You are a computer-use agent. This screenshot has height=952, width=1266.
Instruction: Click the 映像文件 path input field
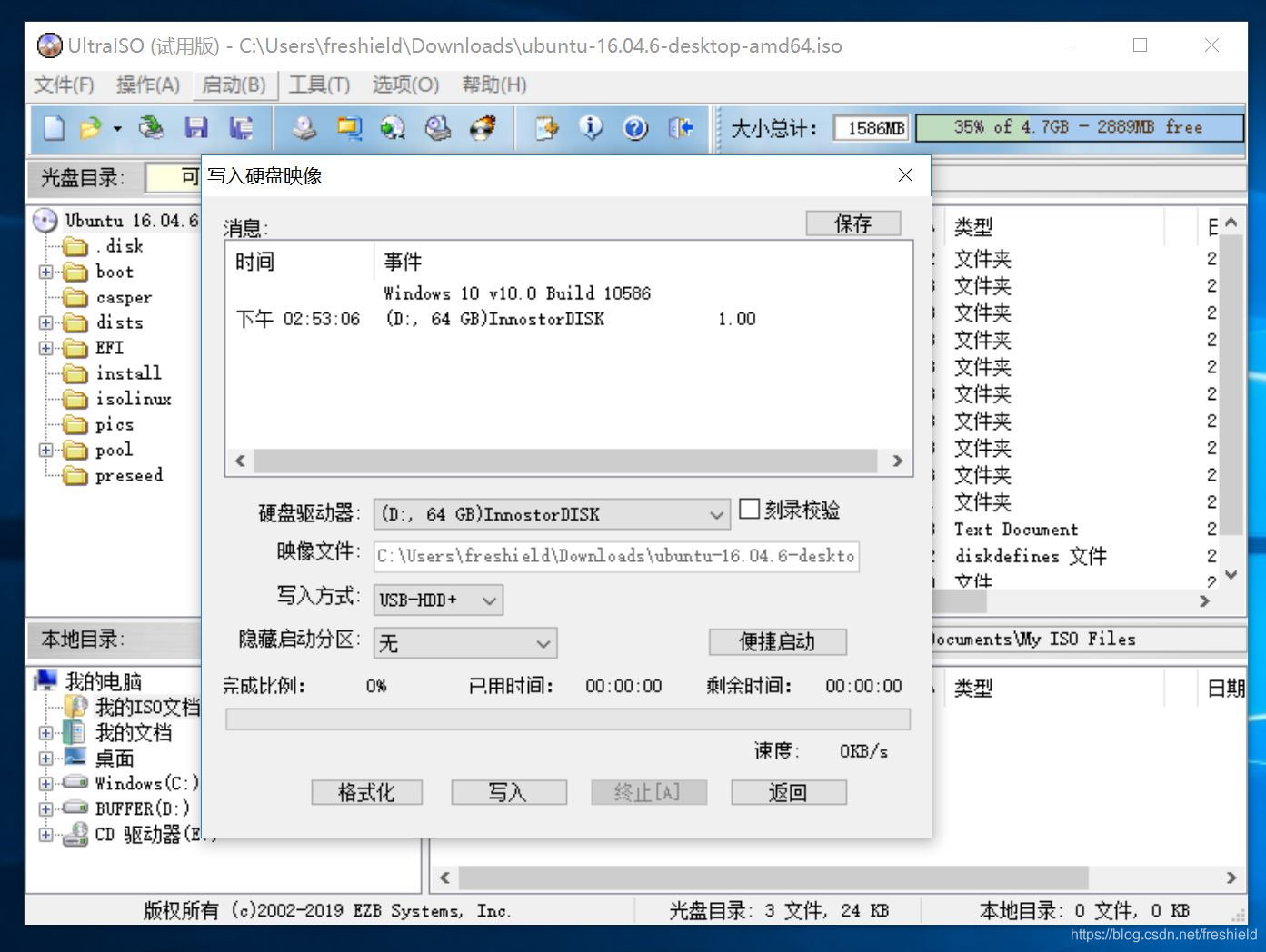(616, 556)
